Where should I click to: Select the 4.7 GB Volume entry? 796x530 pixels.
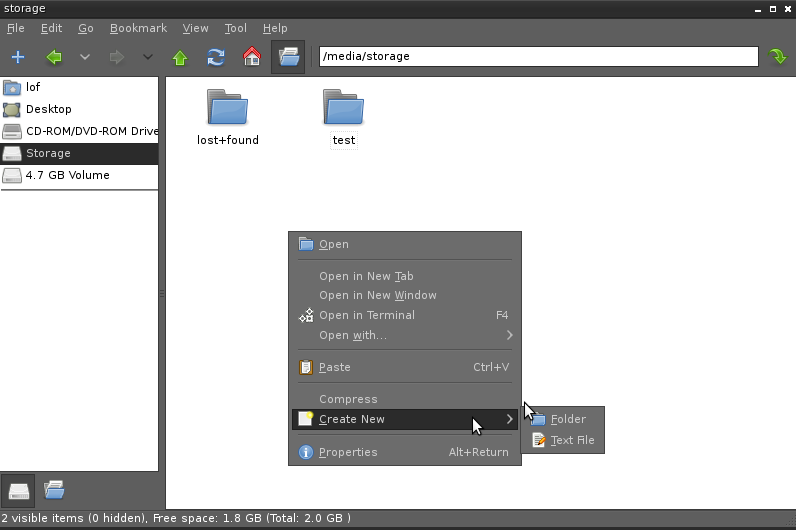point(79,175)
